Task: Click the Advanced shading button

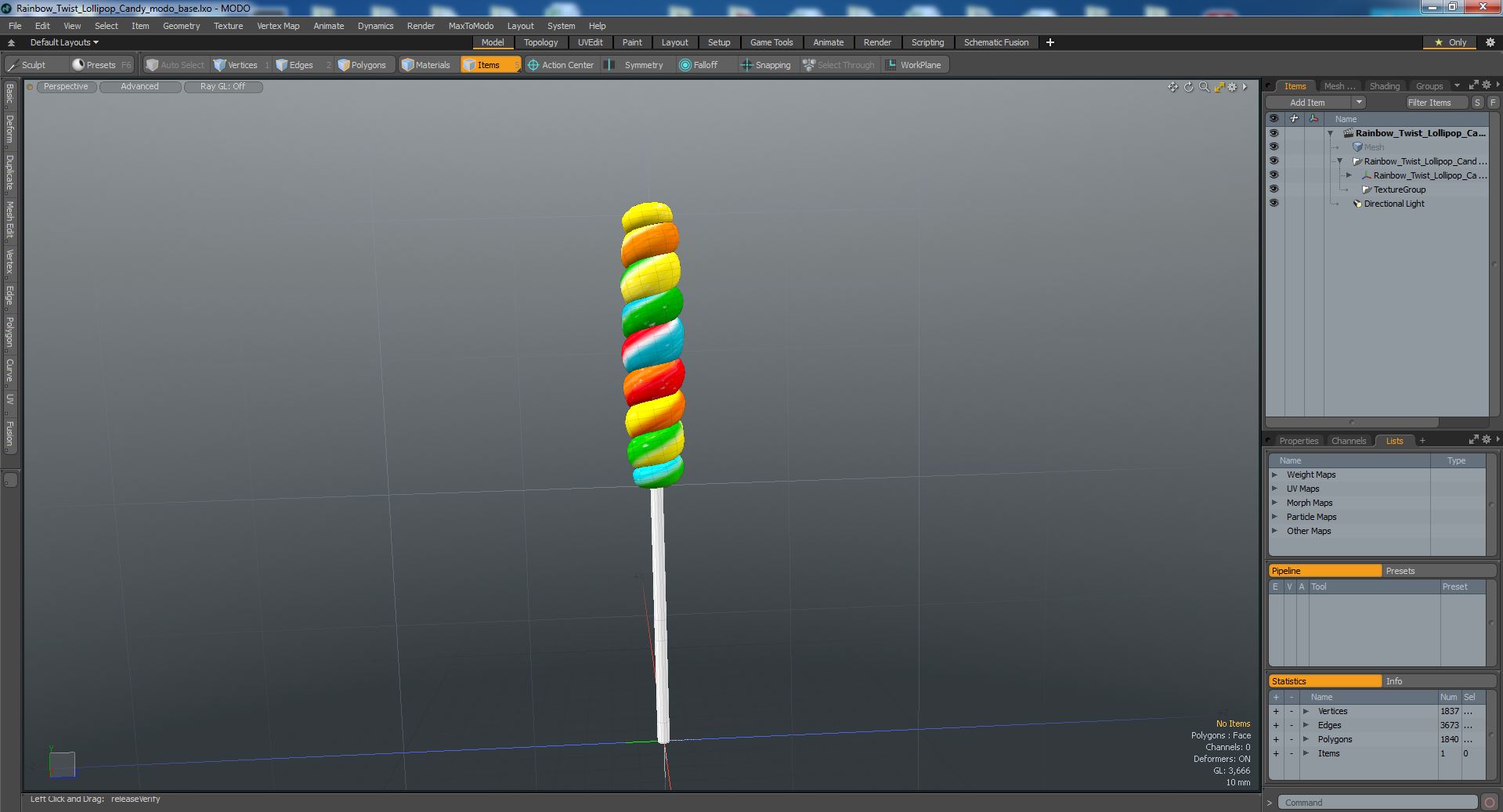Action: tap(139, 87)
